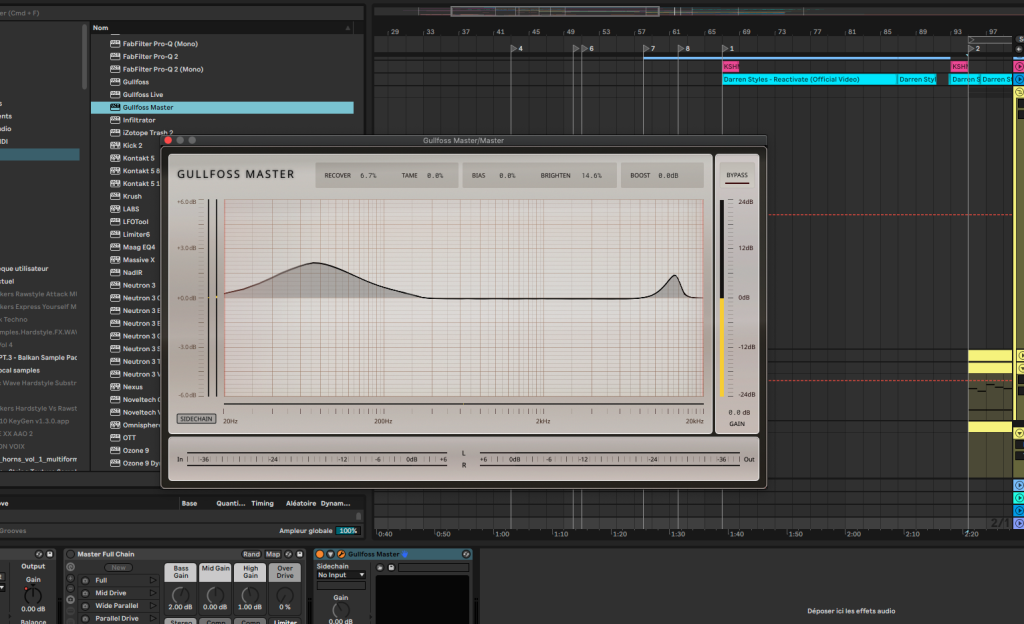
Task: Toggle Gullfoss Master device activator in rack
Action: tap(320, 554)
